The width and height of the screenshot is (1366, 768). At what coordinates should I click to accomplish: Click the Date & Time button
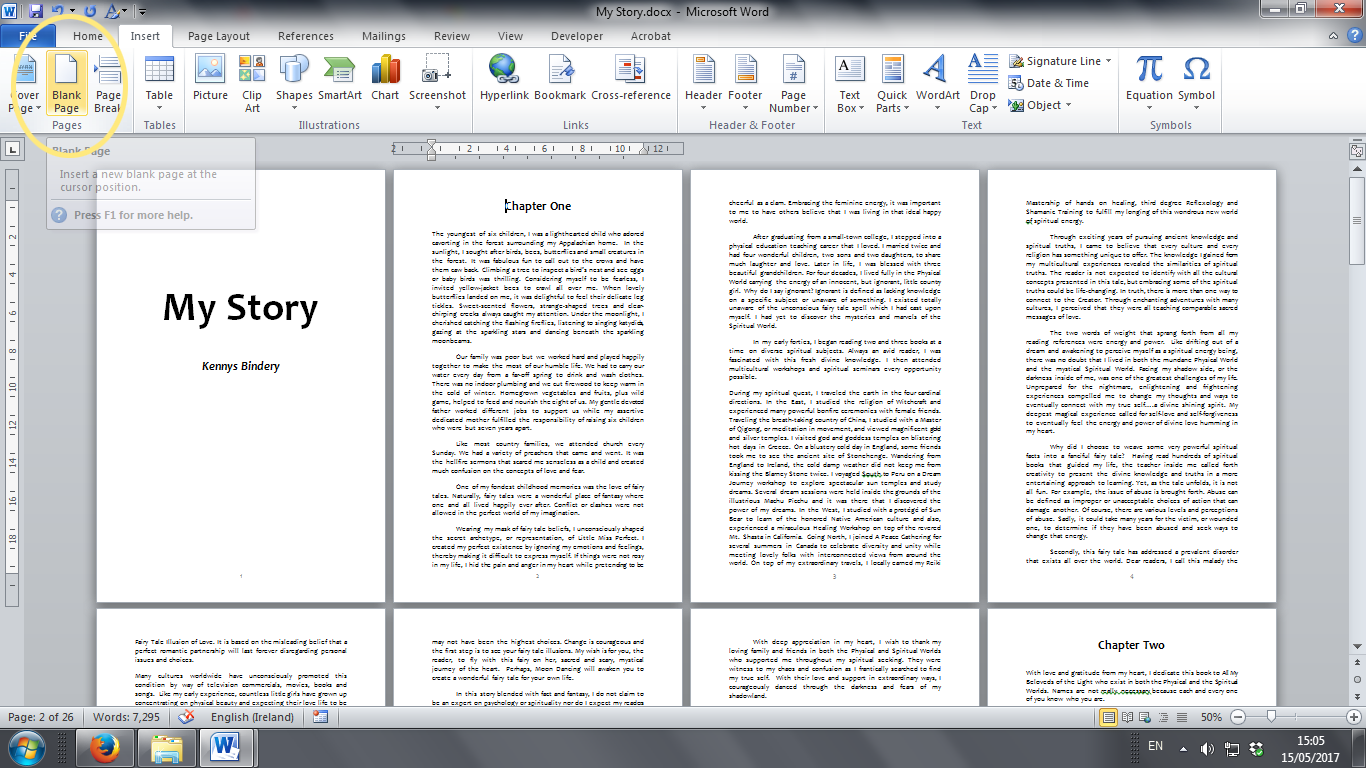click(x=1050, y=83)
